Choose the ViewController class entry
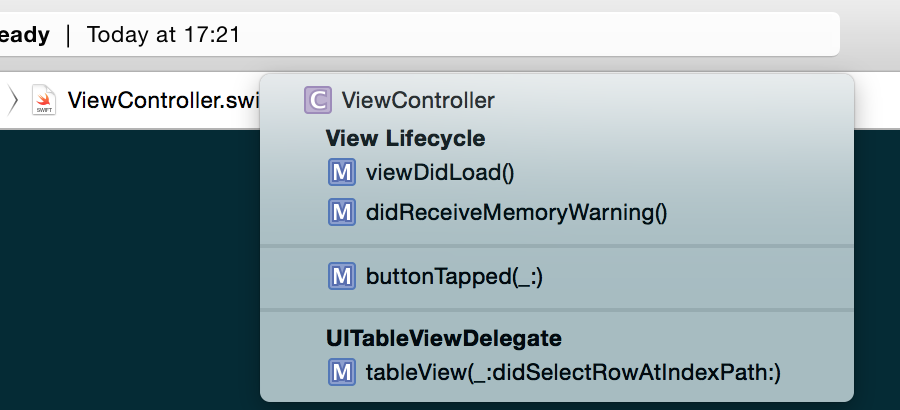 418,100
